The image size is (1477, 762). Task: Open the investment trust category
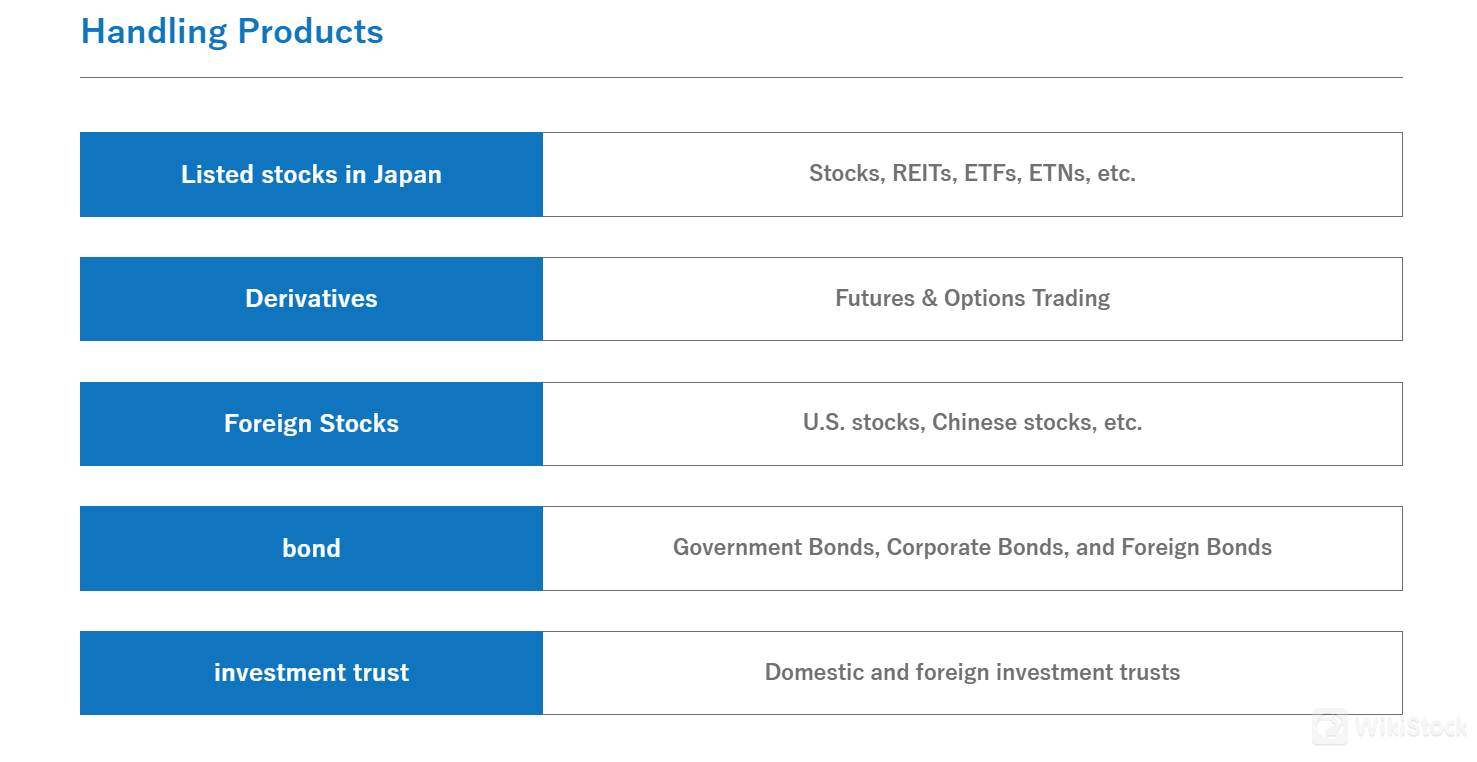coord(311,673)
